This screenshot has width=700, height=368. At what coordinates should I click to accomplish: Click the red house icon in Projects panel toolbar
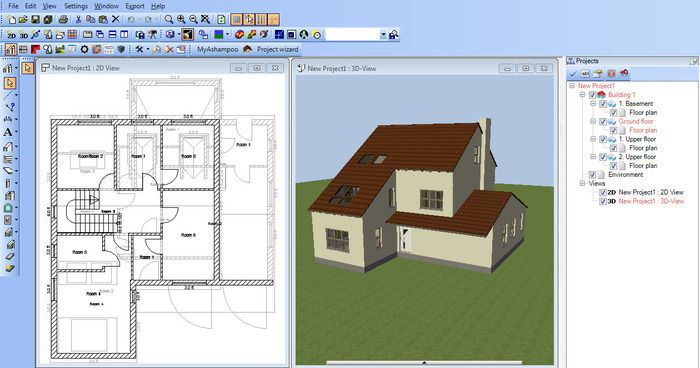click(x=624, y=74)
